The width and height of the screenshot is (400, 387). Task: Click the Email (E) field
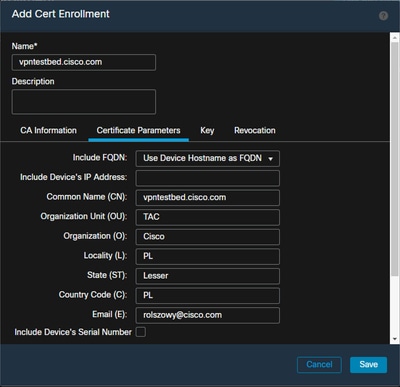(x=208, y=315)
